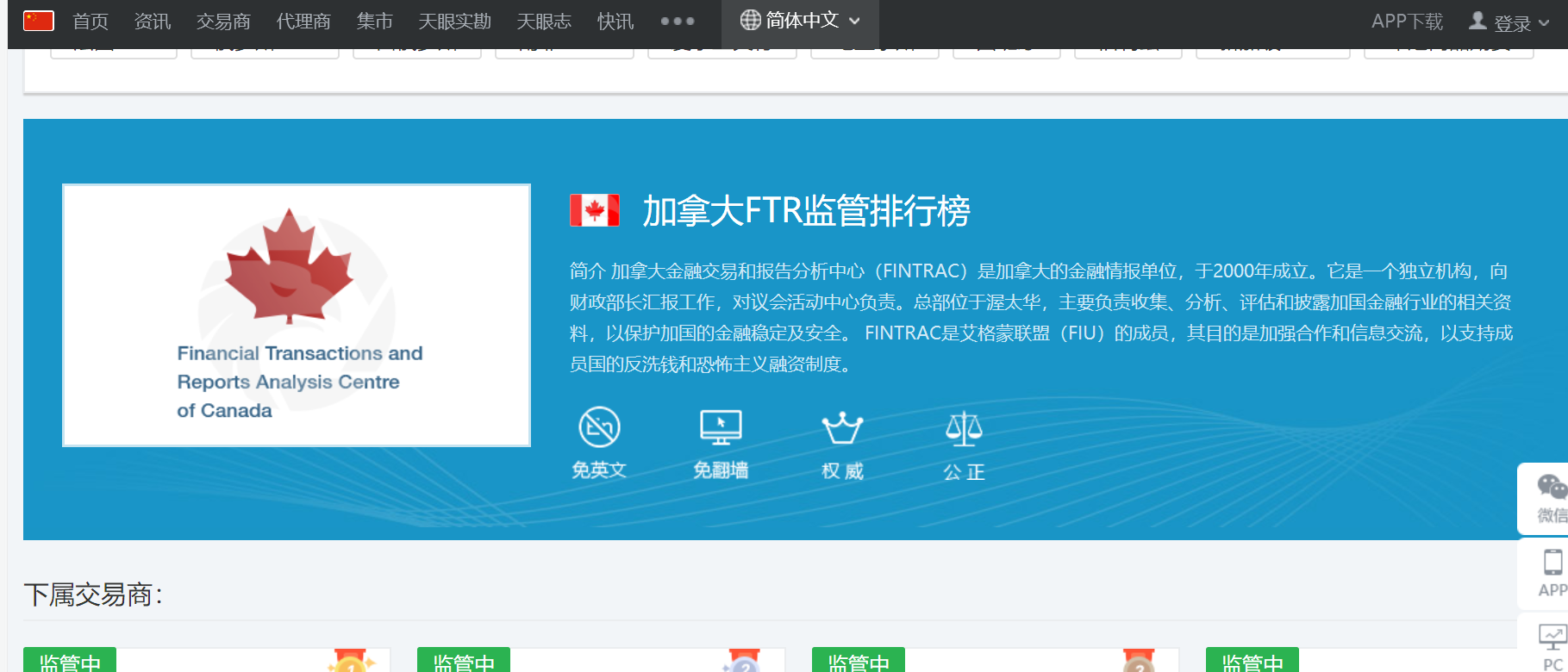Click the 权威 crown icon
This screenshot has height=672, width=1568.
point(842,427)
